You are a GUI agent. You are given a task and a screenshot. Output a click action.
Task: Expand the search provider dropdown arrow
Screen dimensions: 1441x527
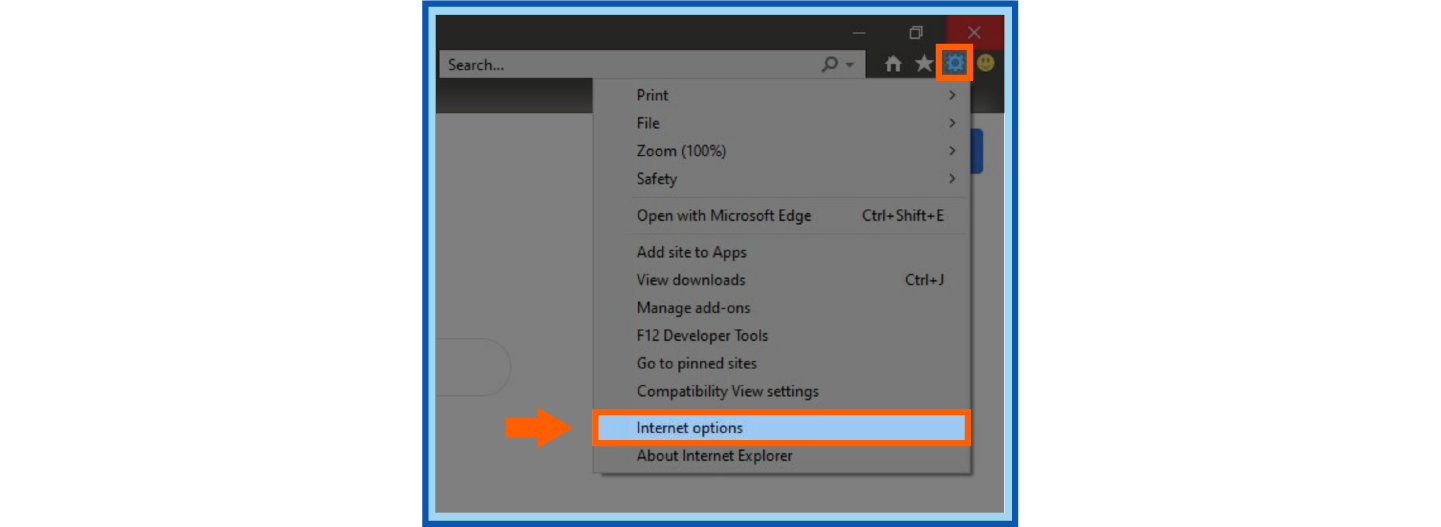(x=850, y=65)
